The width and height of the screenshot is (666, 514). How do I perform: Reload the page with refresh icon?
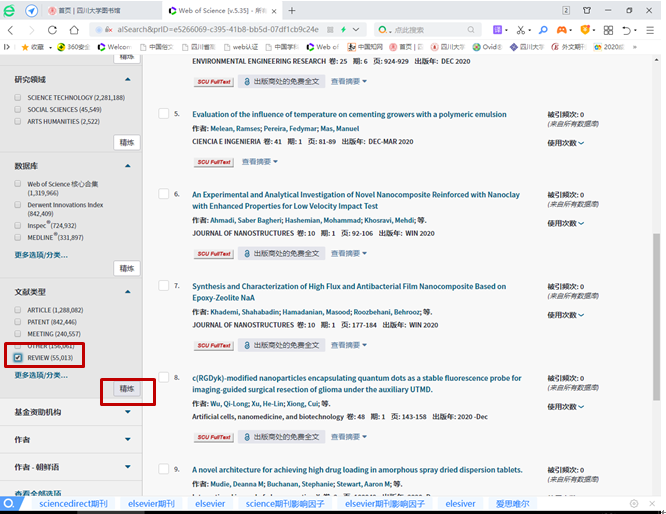click(52, 30)
